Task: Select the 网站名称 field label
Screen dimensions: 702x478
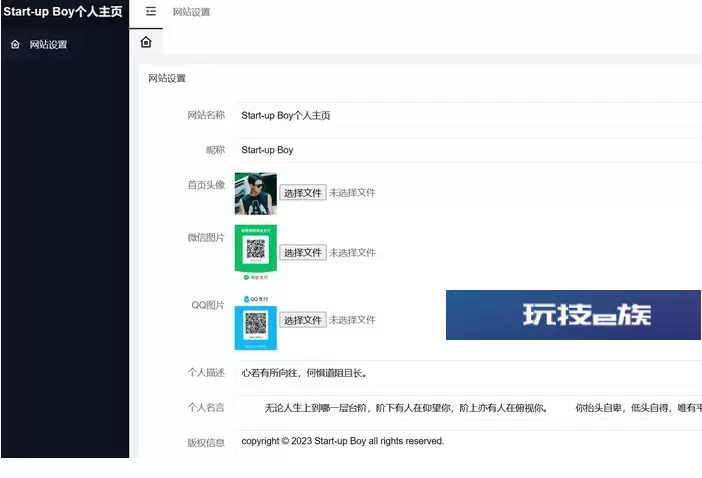Action: pos(206,115)
